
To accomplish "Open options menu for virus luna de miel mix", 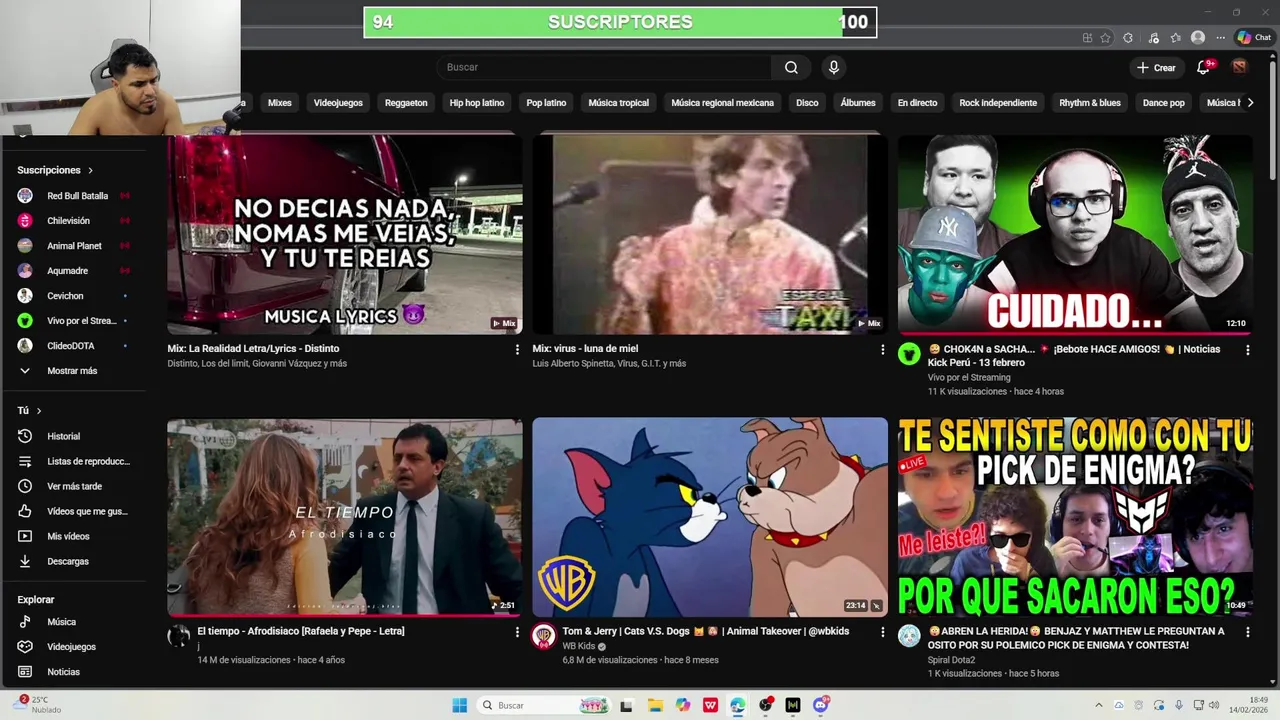I will click(882, 349).
